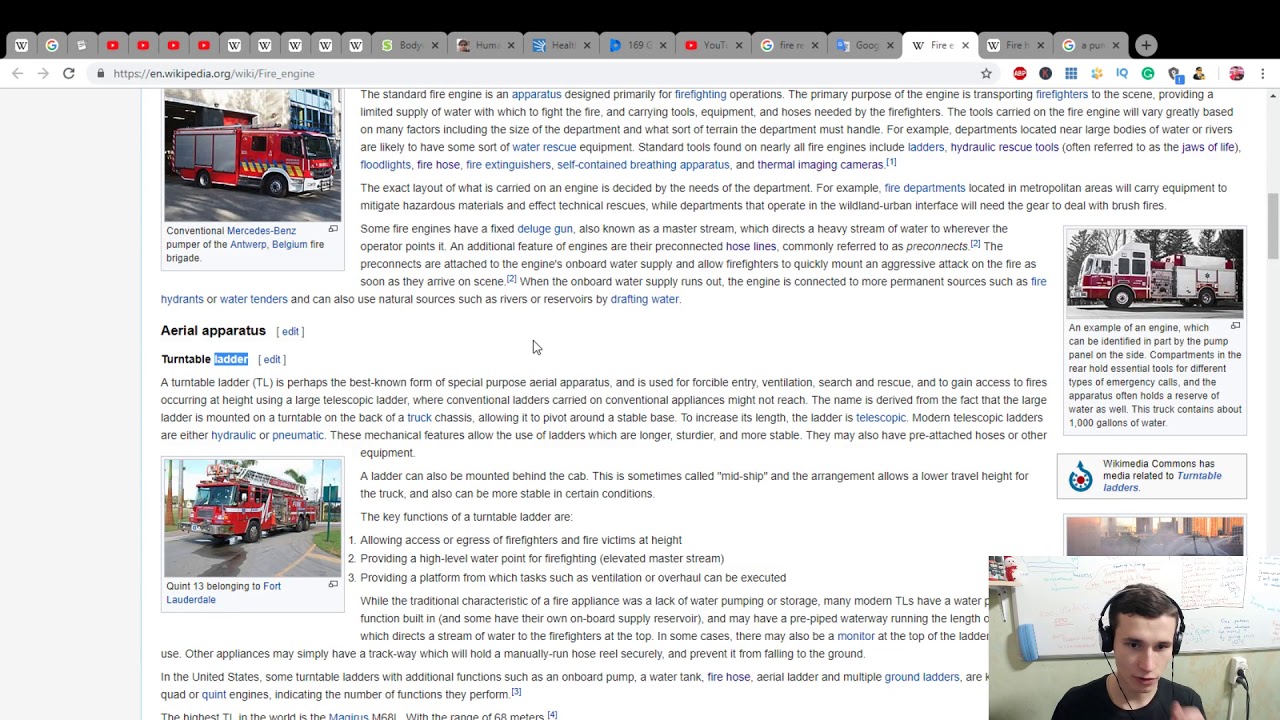Bookmark this page with the star icon
This screenshot has height=720, width=1280.
(986, 73)
